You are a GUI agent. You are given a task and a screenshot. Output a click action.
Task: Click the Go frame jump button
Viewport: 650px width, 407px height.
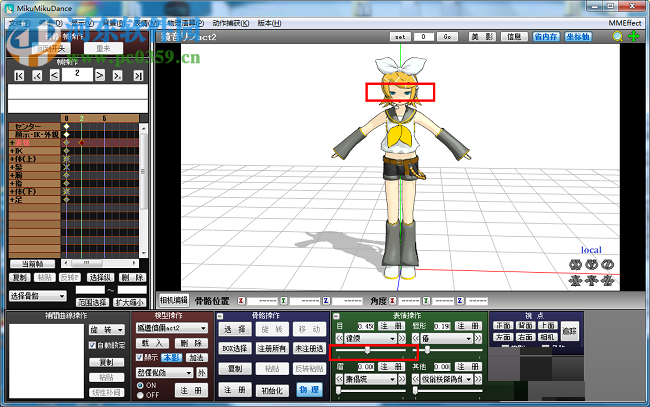(x=447, y=36)
